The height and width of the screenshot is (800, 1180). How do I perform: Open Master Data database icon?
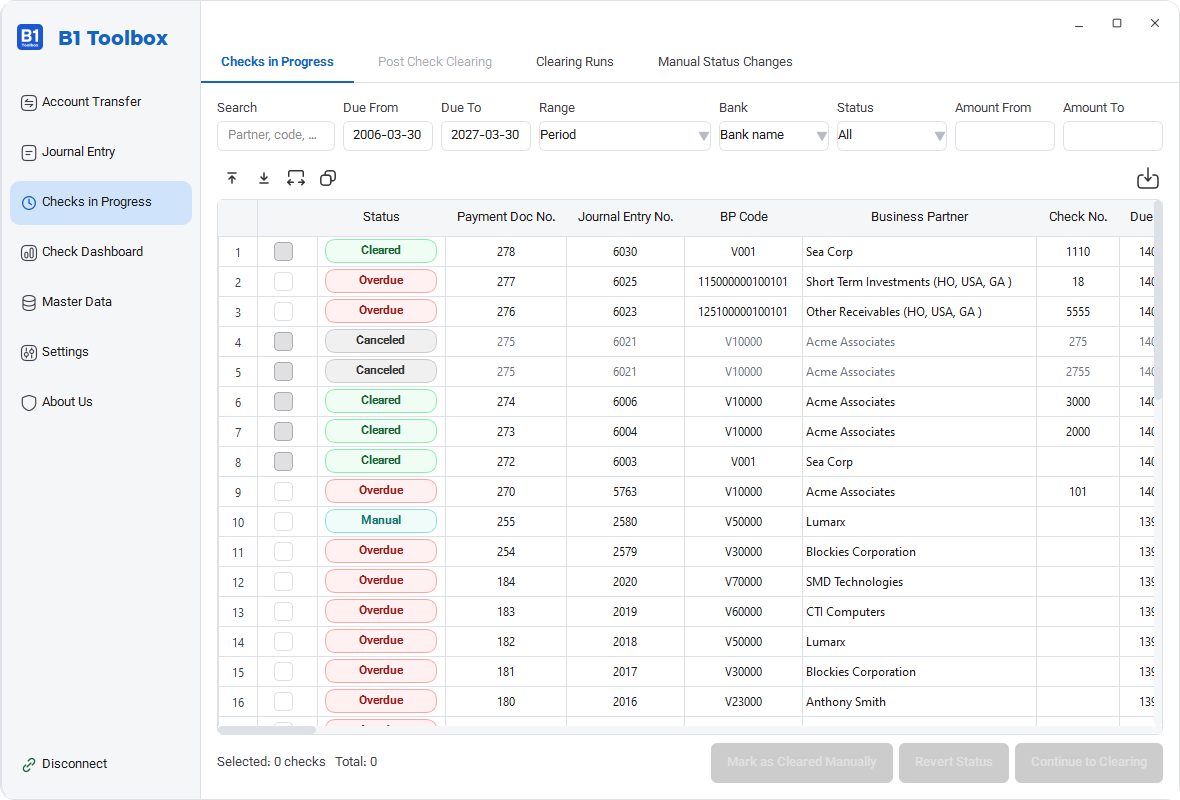[29, 303]
